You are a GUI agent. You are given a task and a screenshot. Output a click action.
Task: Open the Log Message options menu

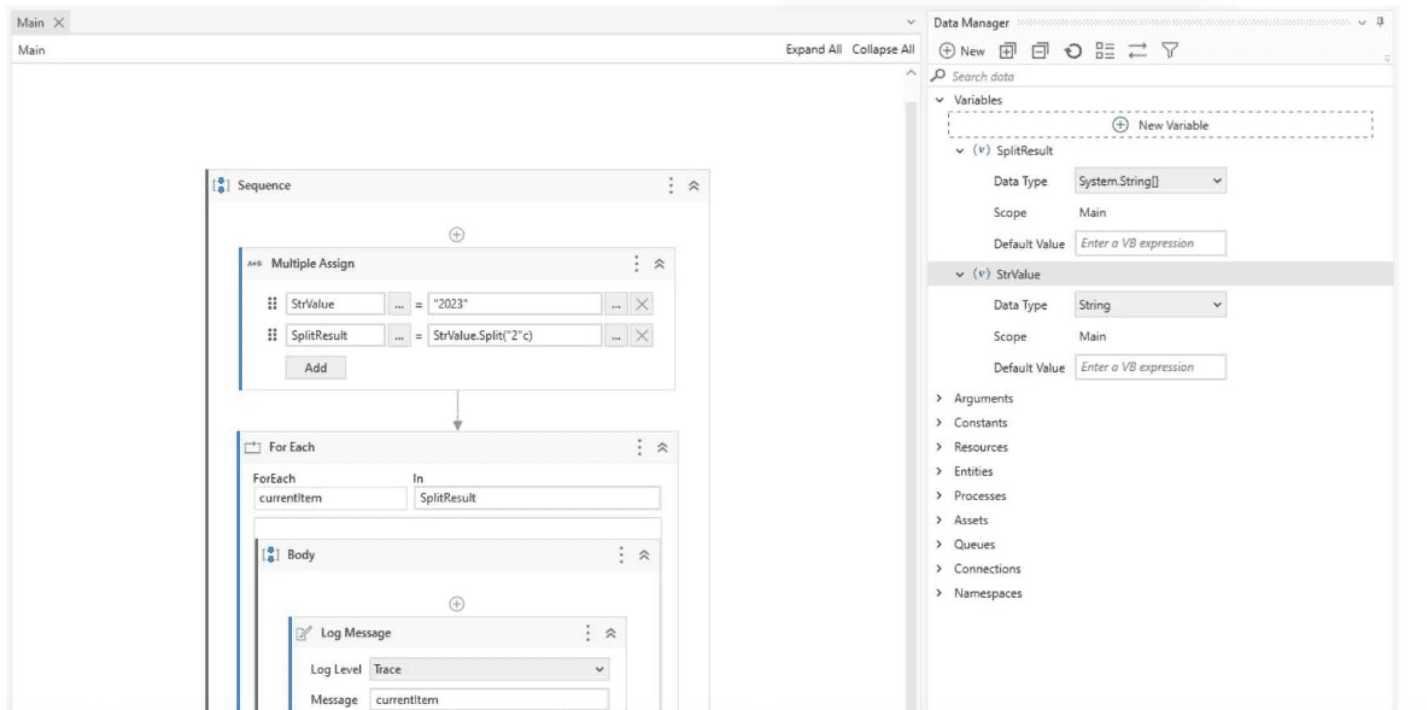point(587,633)
